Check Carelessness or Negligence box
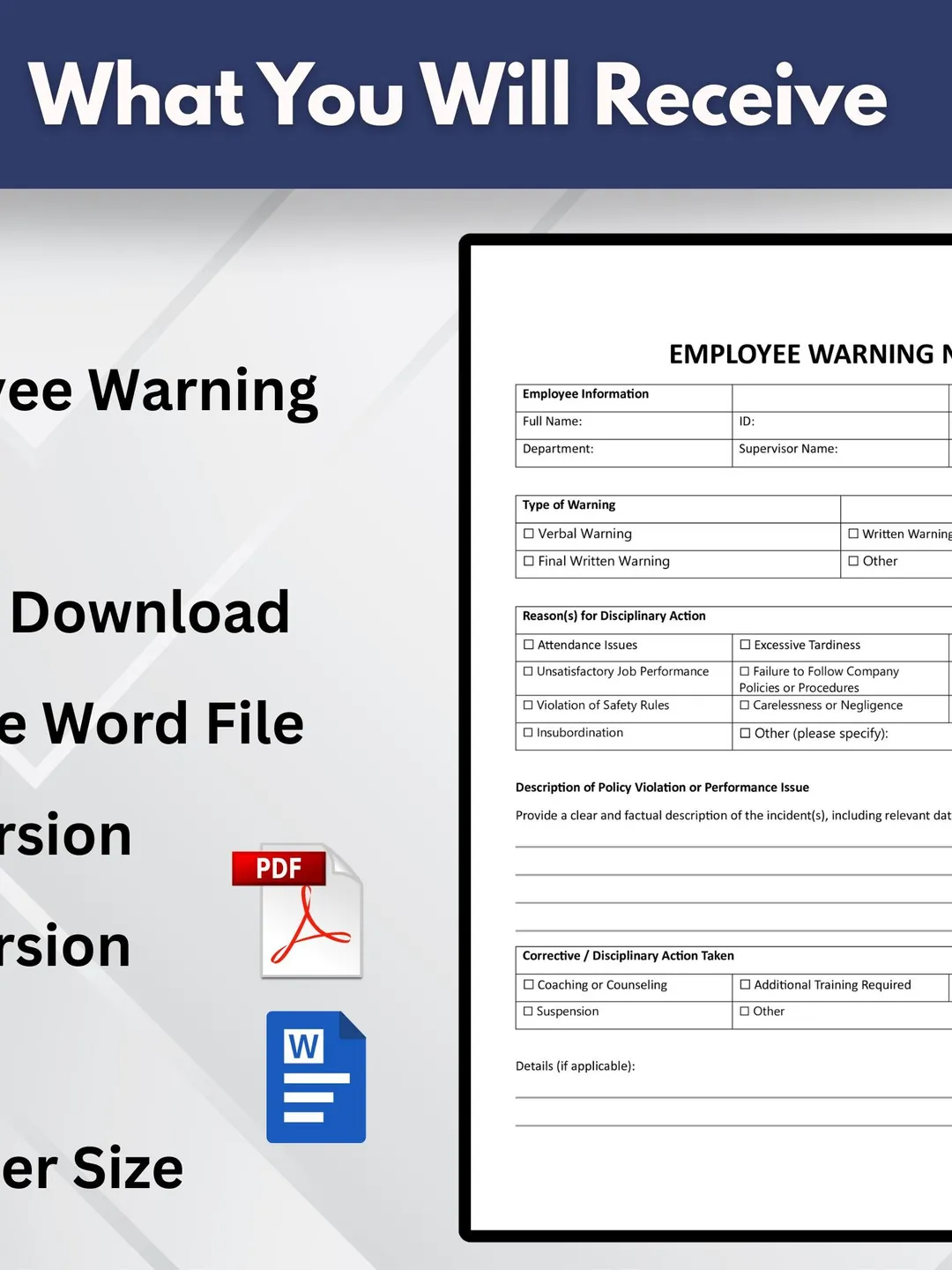 tap(745, 705)
